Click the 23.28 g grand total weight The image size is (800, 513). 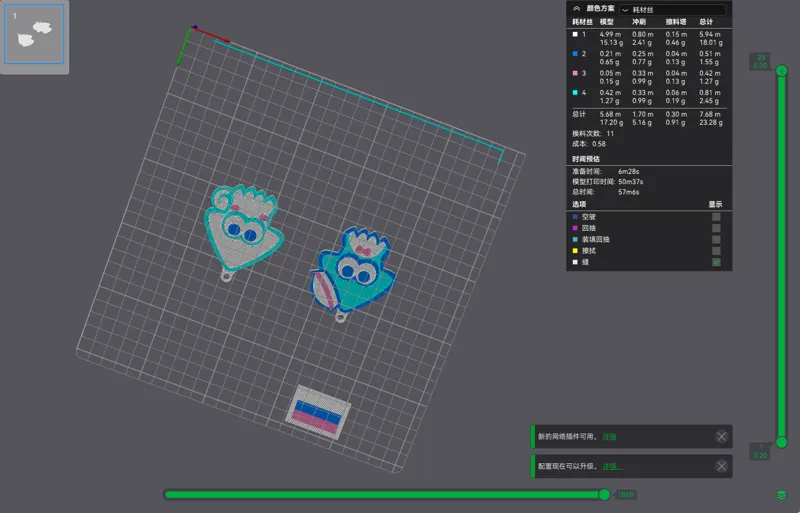point(711,123)
